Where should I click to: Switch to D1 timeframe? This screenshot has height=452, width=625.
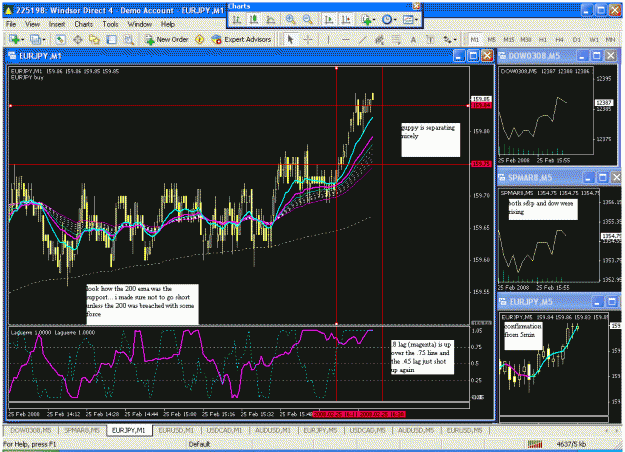[x=577, y=39]
